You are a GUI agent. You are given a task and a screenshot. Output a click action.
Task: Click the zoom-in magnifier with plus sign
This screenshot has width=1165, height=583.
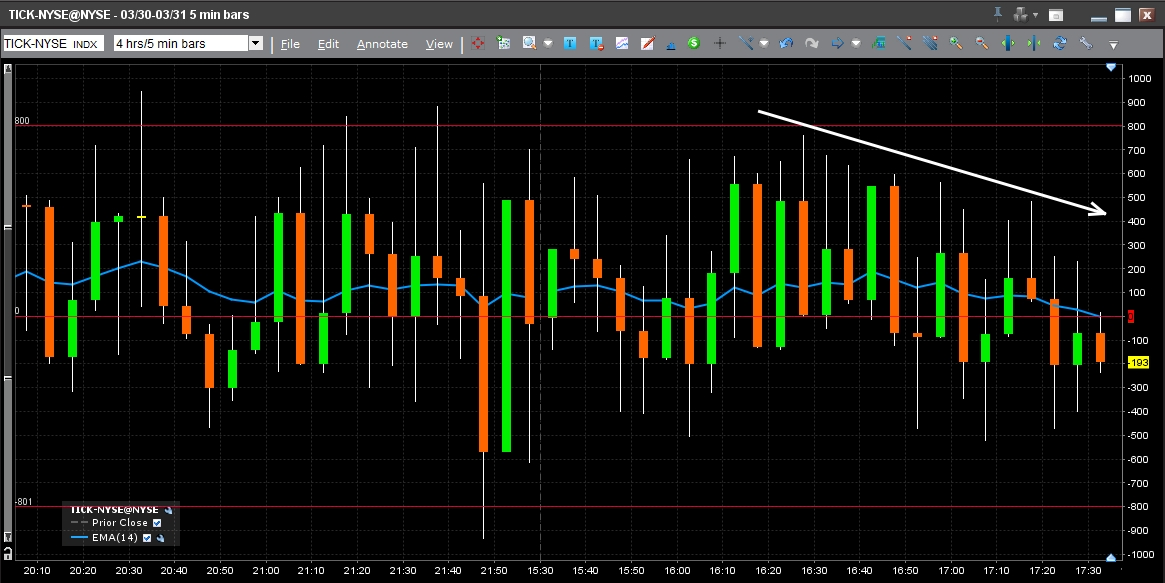[x=956, y=44]
